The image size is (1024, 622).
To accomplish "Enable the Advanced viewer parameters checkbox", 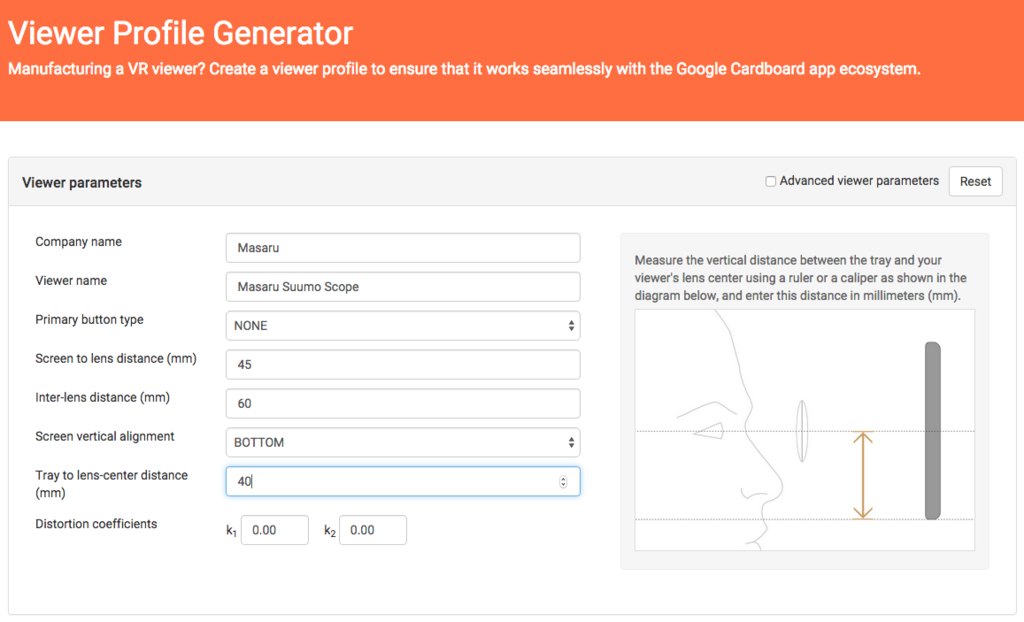I will click(771, 181).
